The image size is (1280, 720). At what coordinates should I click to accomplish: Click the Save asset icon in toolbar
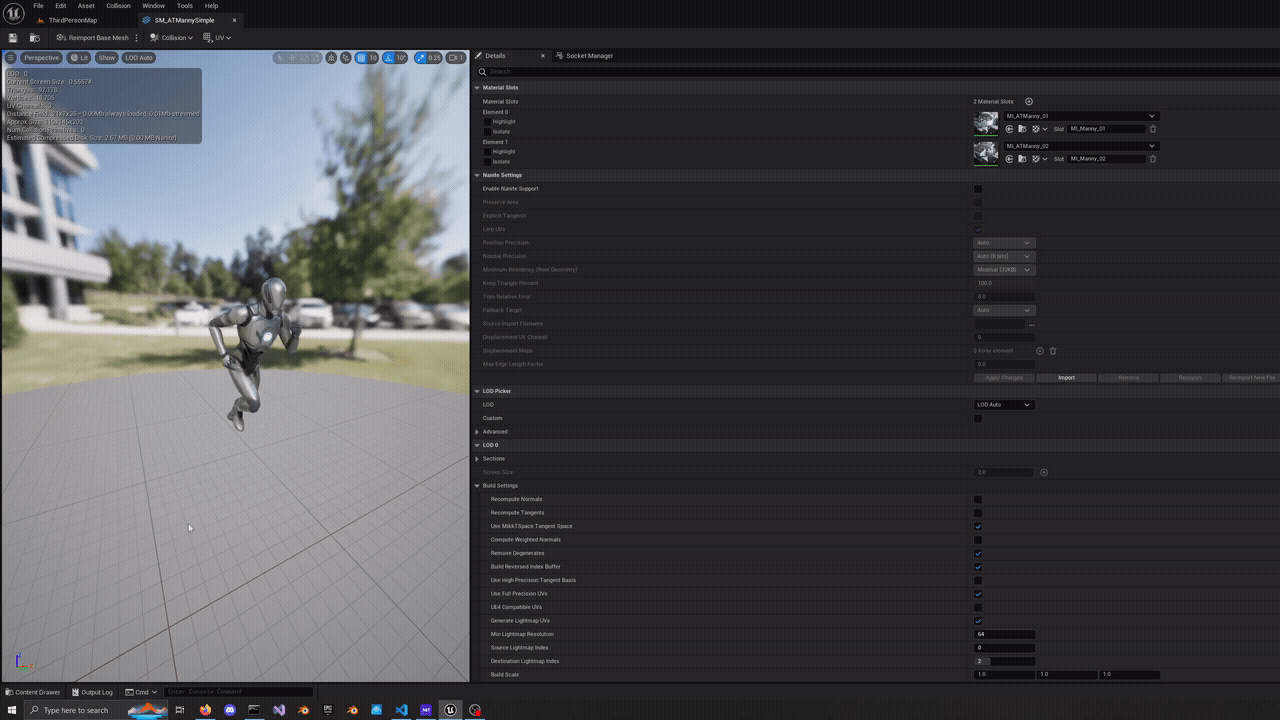[13, 38]
